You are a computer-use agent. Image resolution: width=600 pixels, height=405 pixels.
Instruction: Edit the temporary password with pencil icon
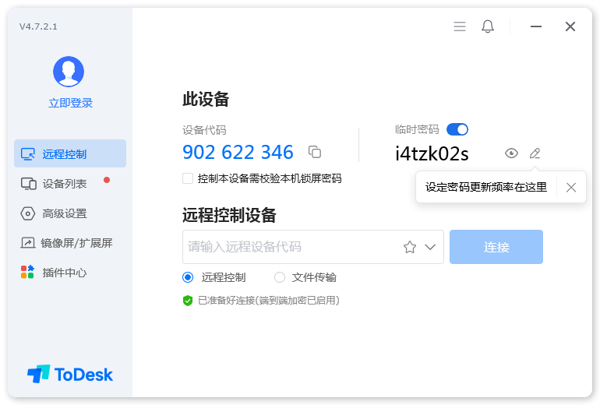[535, 153]
